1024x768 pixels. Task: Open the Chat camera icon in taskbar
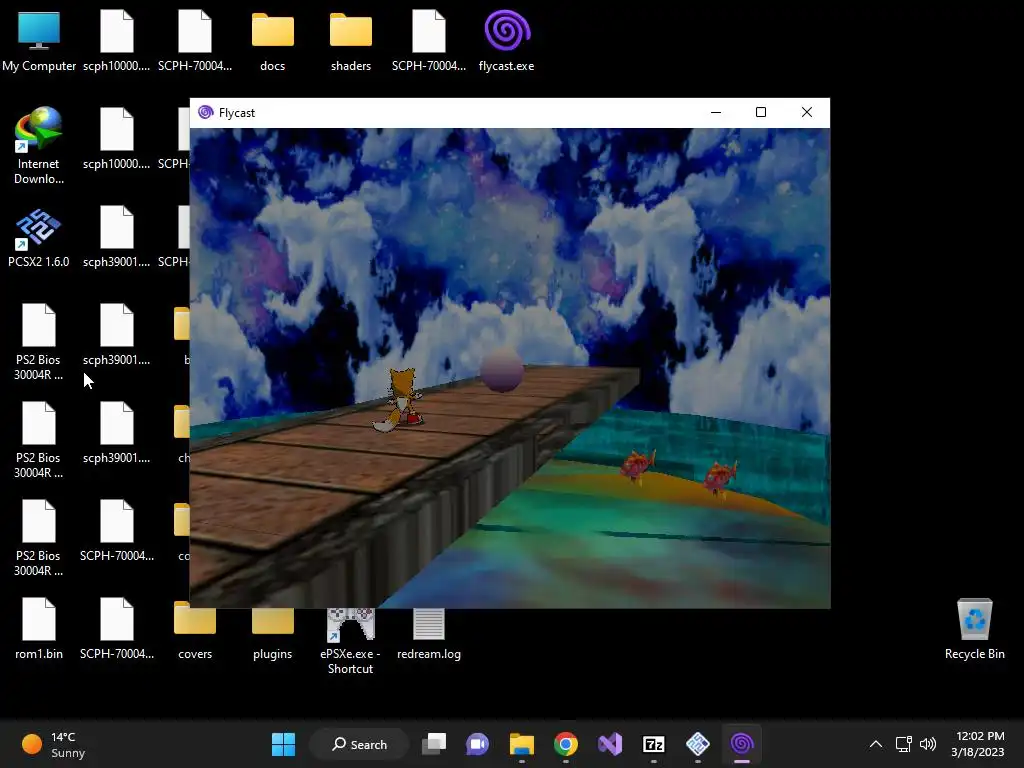tap(477, 744)
